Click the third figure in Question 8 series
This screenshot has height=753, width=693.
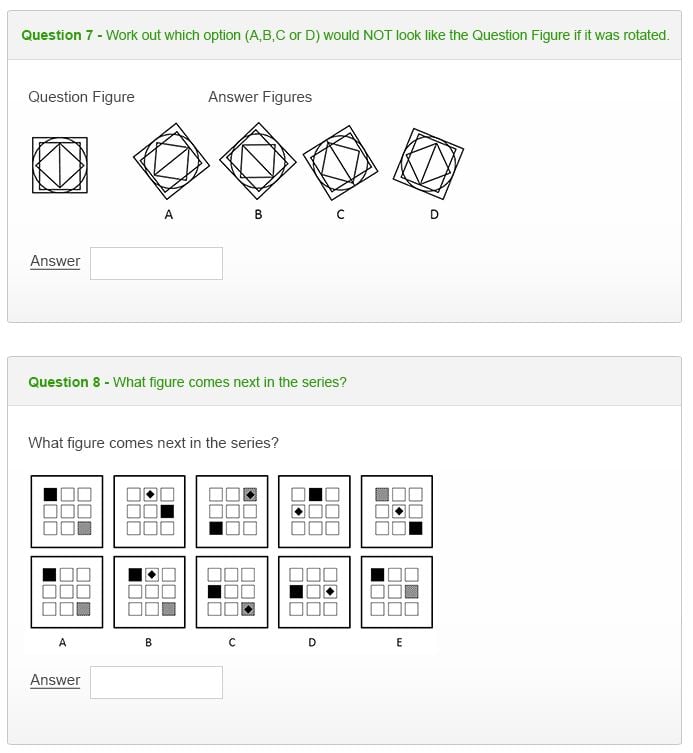pos(232,511)
